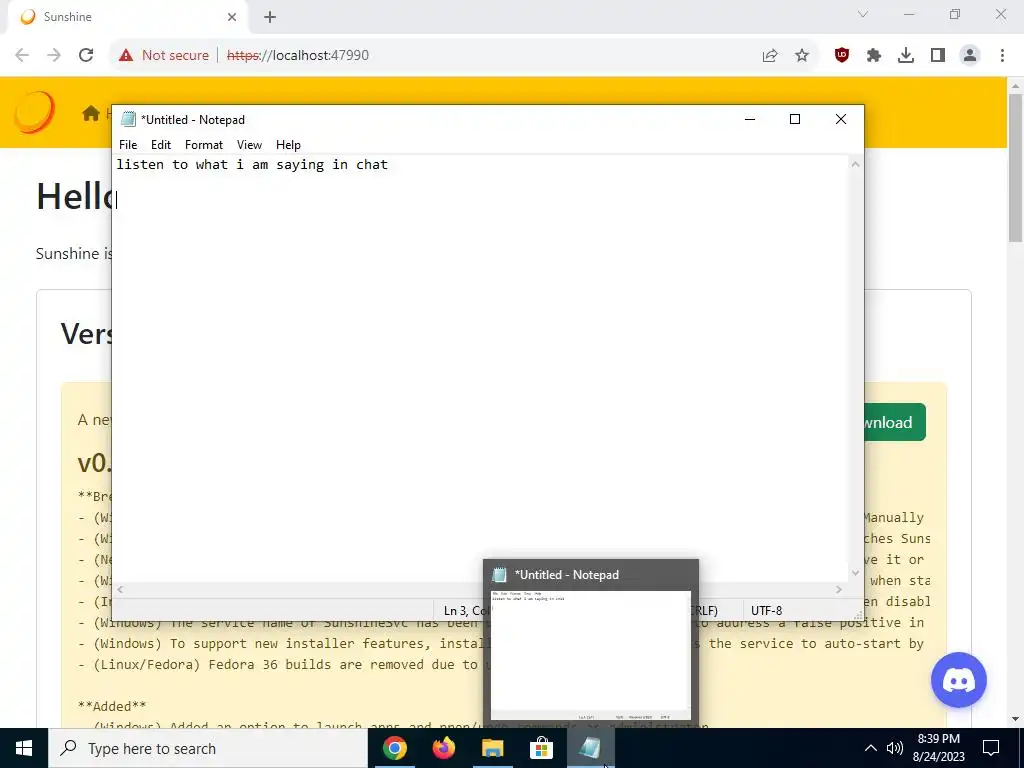Click Notepad horizontal scrollbar right arrow

pos(839,590)
